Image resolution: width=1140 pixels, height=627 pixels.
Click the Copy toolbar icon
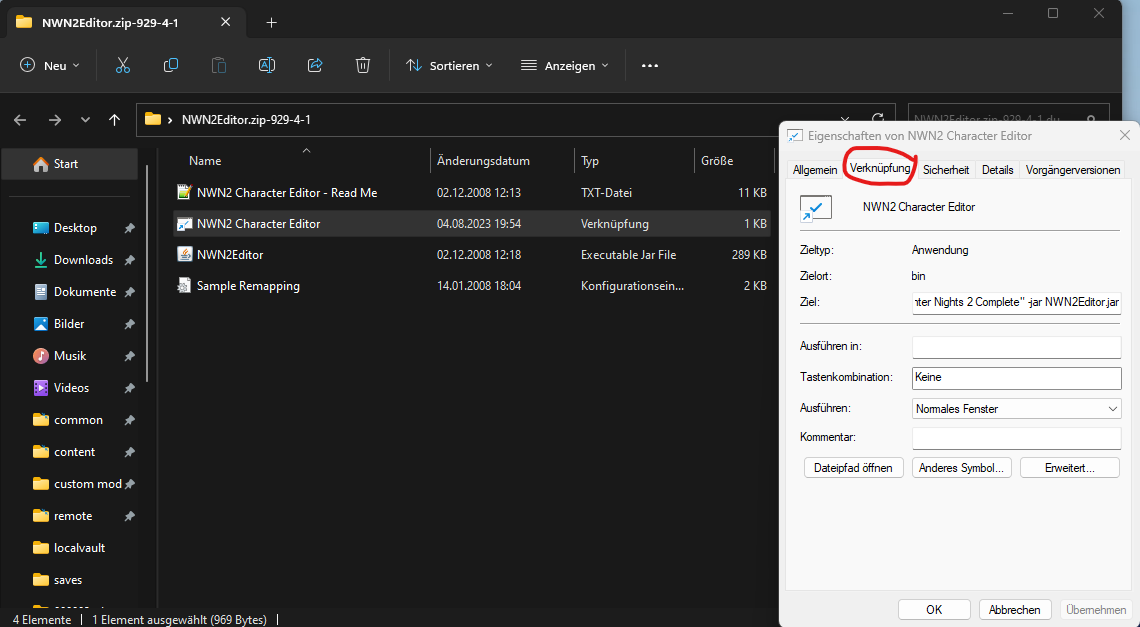pos(171,65)
